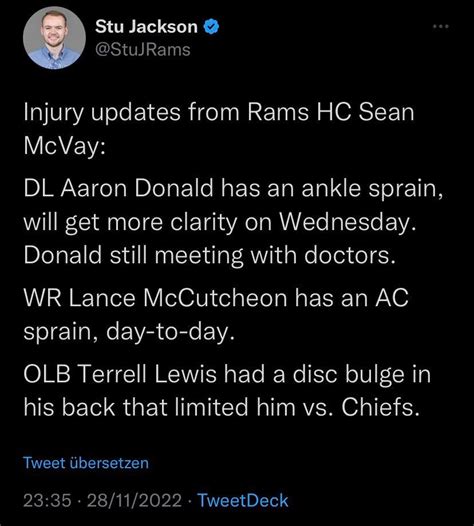Click the 'OLB Terrell Lewis had a disc bulge' line
Viewport: 474px width, 526px height.
point(227,374)
